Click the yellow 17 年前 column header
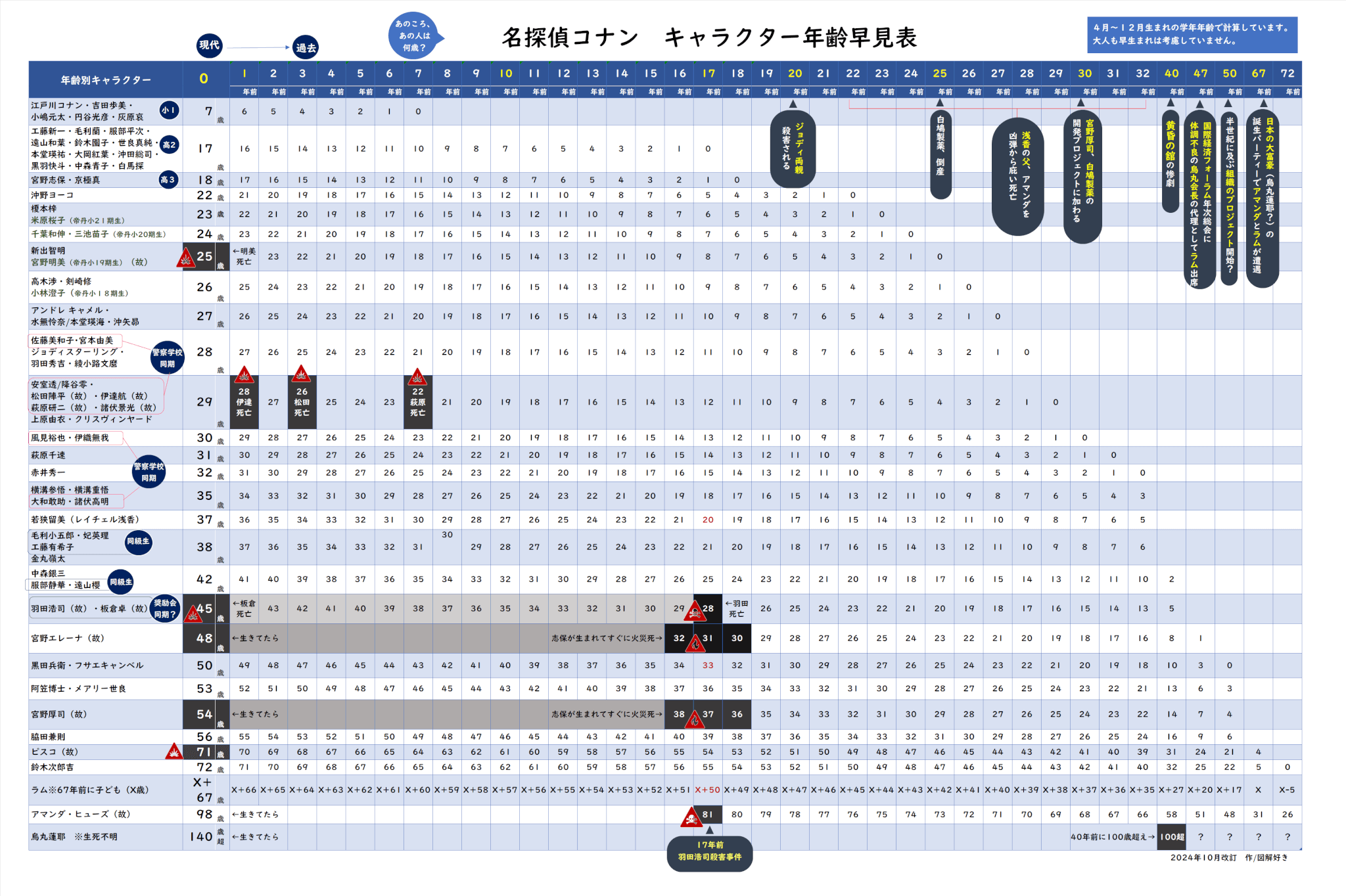 tap(708, 74)
